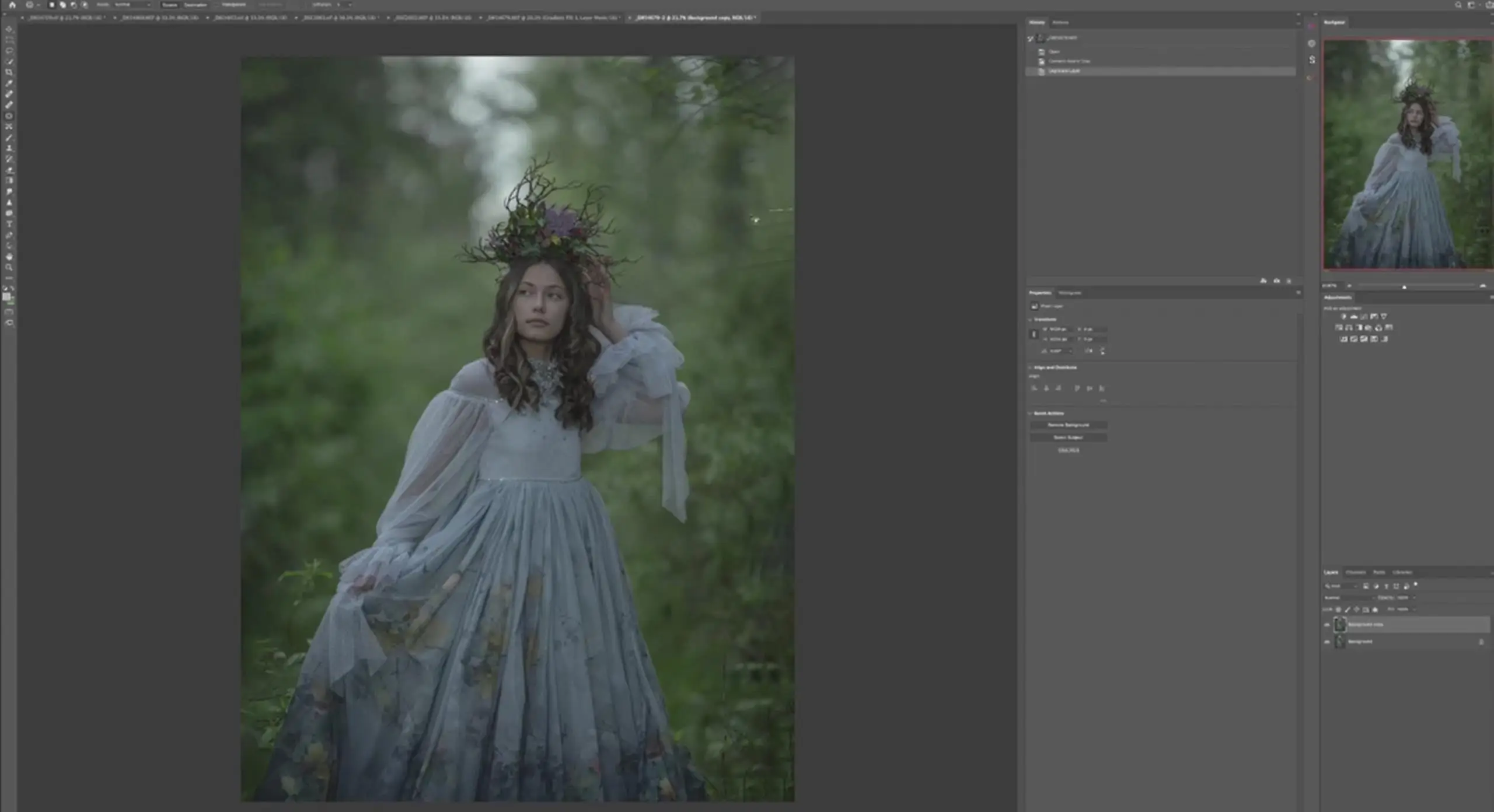Open the Actions tab beside History
This screenshot has height=812, width=1494.
(1060, 23)
